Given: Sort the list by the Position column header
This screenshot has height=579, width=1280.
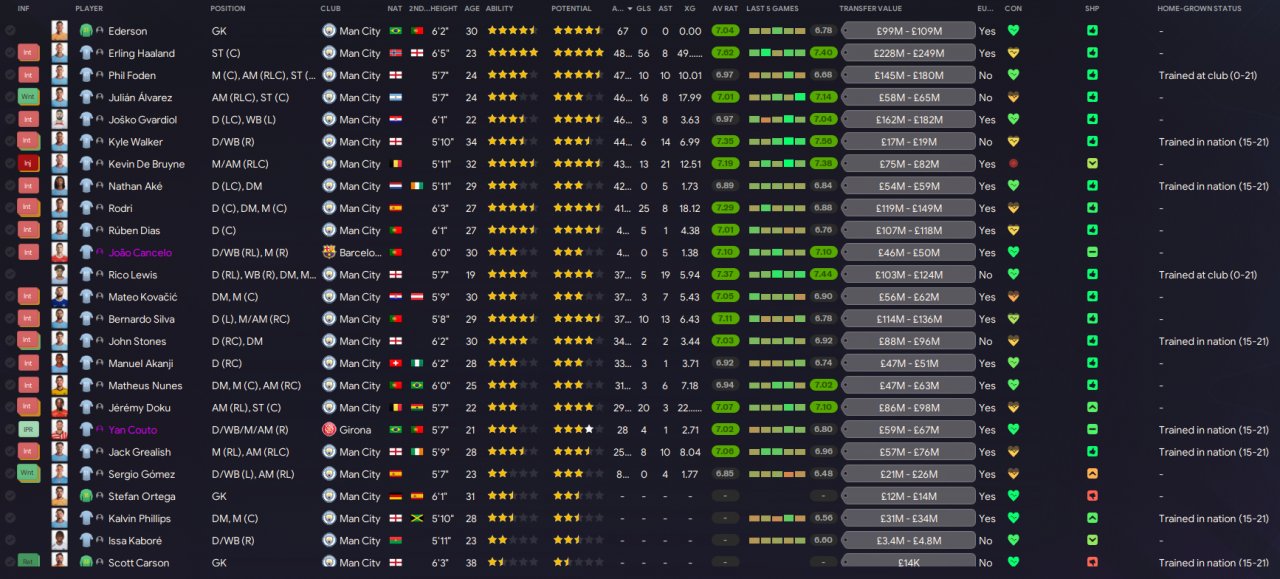Looking at the screenshot, I should [x=228, y=8].
